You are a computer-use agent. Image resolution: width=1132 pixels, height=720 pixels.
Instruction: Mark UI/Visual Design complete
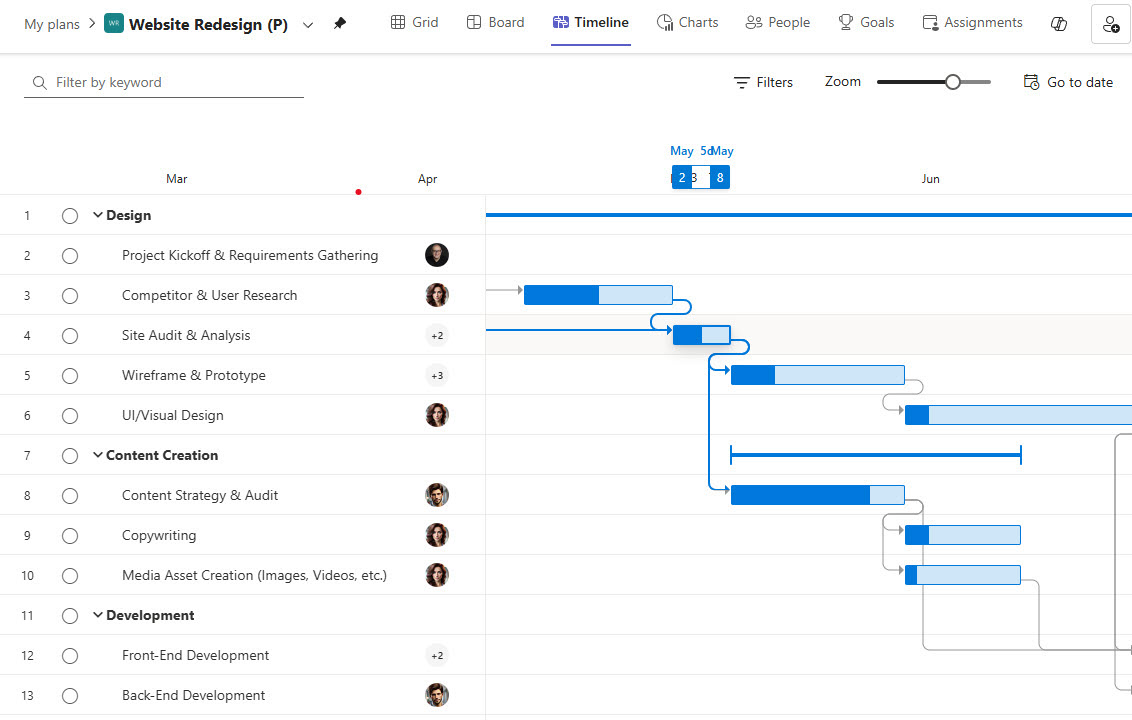pyautogui.click(x=70, y=416)
